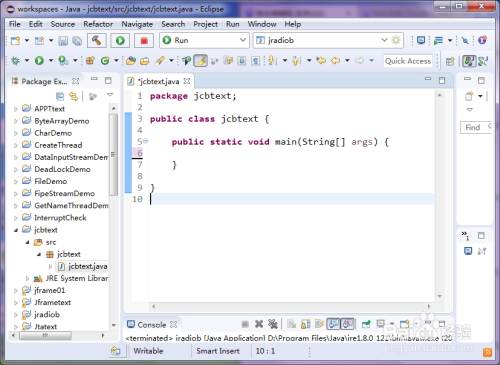
Task: Click the green Run button in toolbar
Action: point(120,41)
